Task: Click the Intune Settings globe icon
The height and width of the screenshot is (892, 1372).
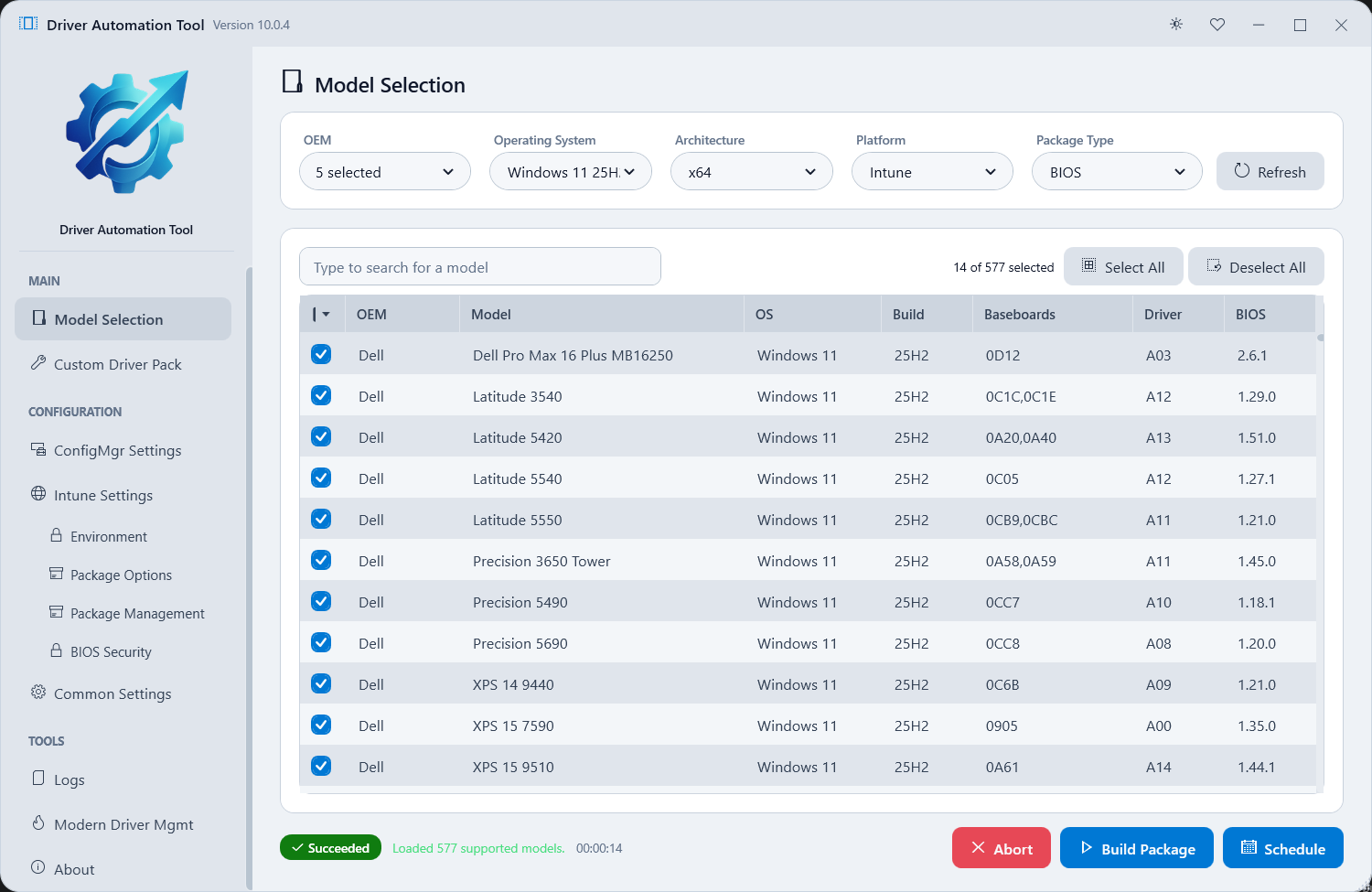Action: coord(38,494)
